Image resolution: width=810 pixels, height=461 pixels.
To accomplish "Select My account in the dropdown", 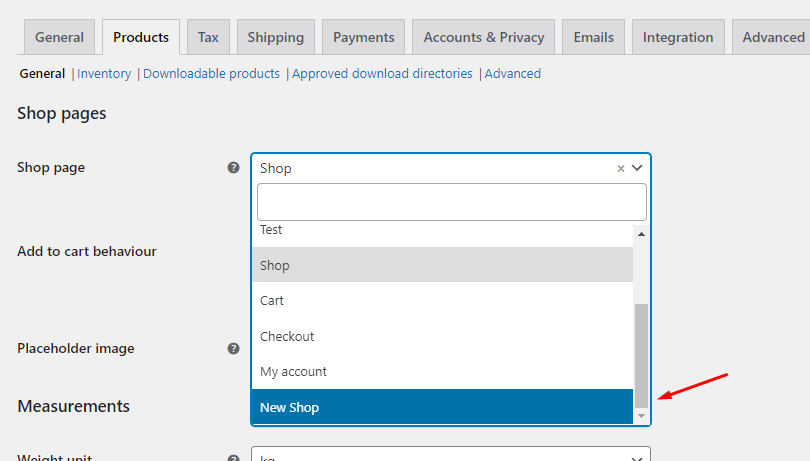I will [442, 371].
